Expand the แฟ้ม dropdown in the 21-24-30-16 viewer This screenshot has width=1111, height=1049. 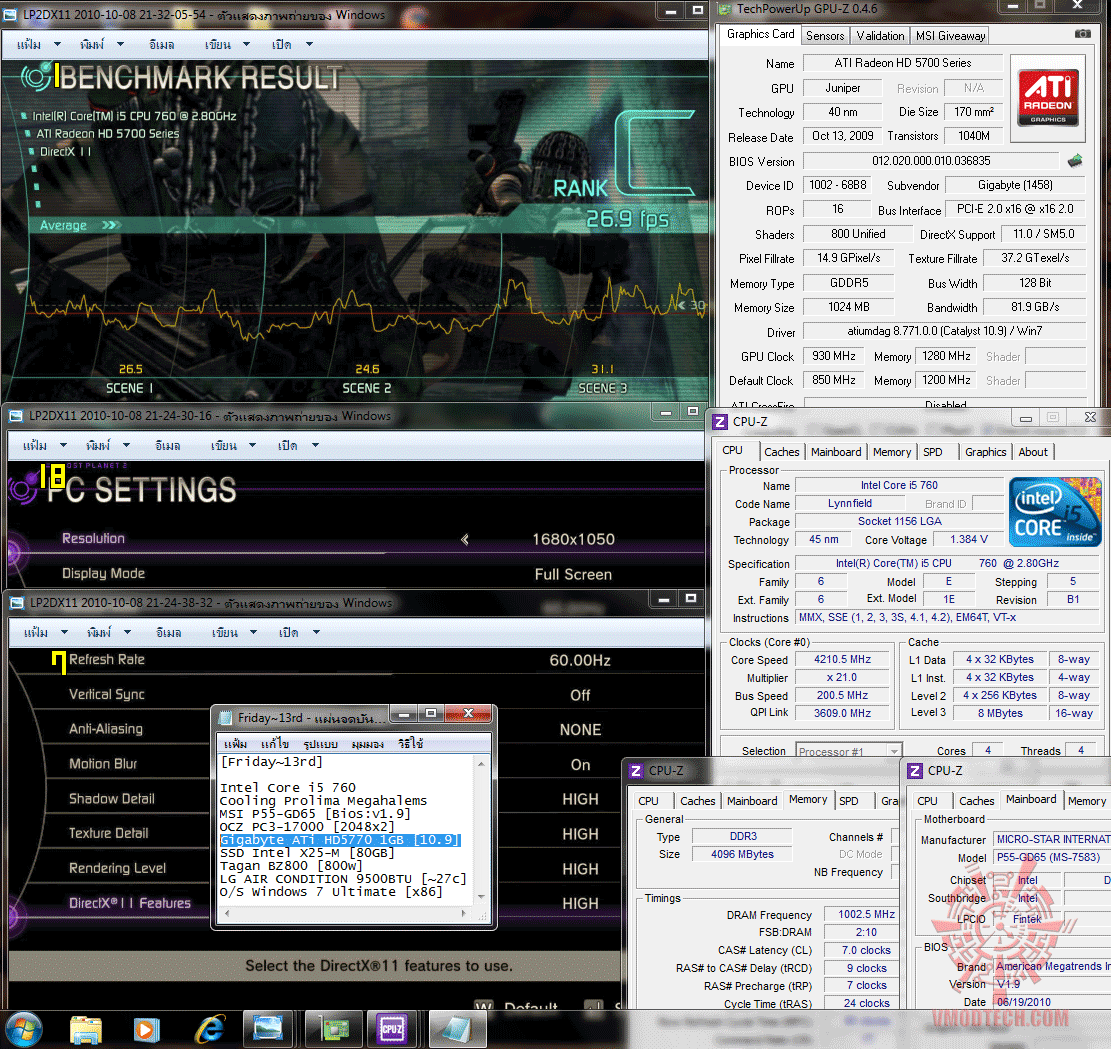tap(63, 445)
